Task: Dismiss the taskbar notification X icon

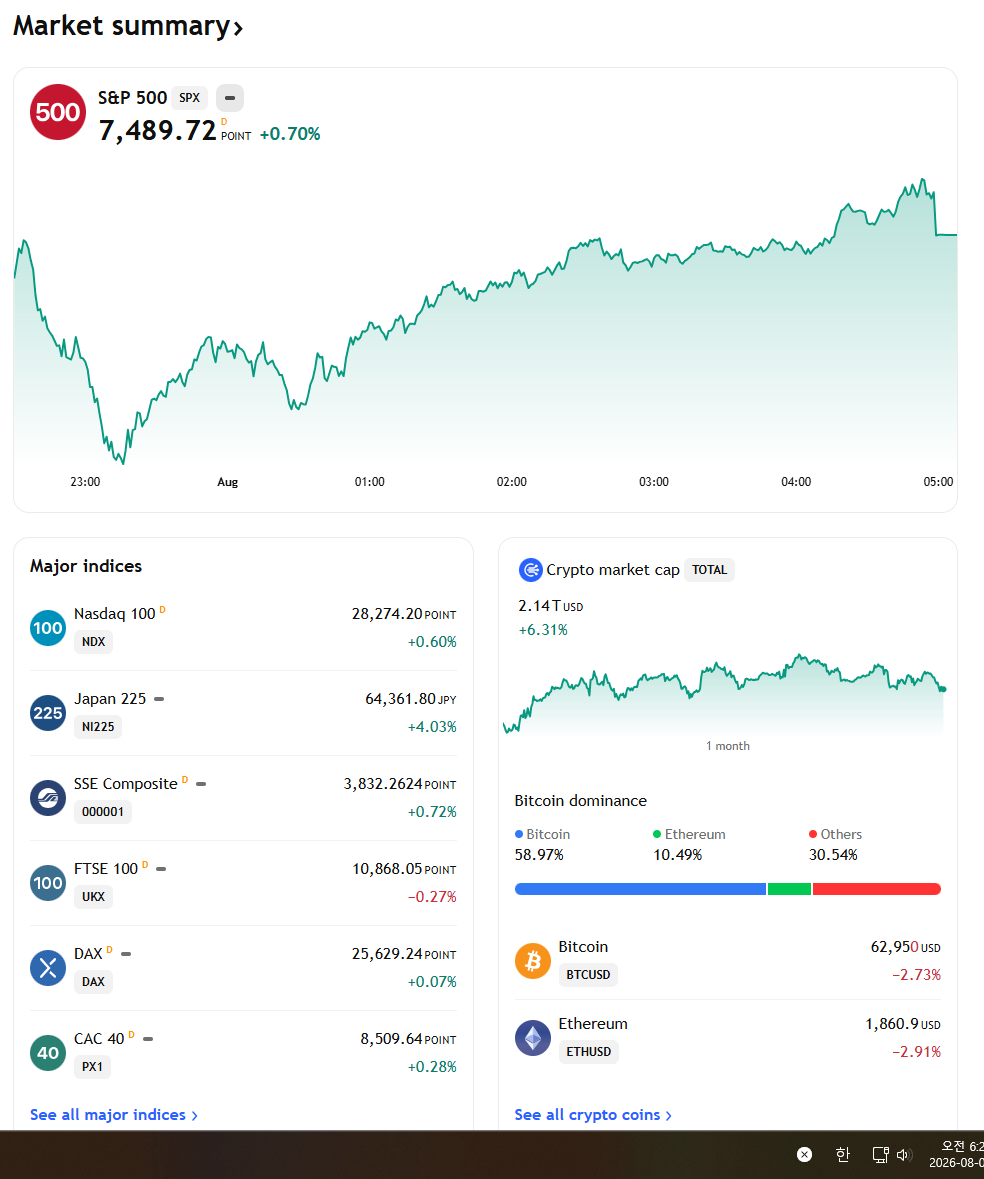Action: click(x=804, y=1154)
